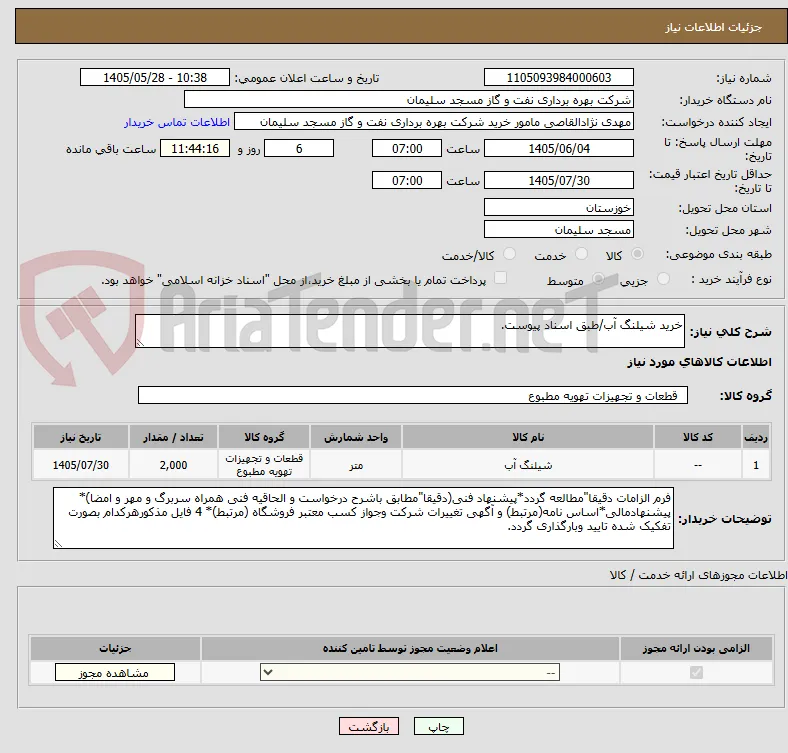Toggle the اسناد خزانه اسلامی payment checkbox
This screenshot has width=788, height=753.
(501, 278)
